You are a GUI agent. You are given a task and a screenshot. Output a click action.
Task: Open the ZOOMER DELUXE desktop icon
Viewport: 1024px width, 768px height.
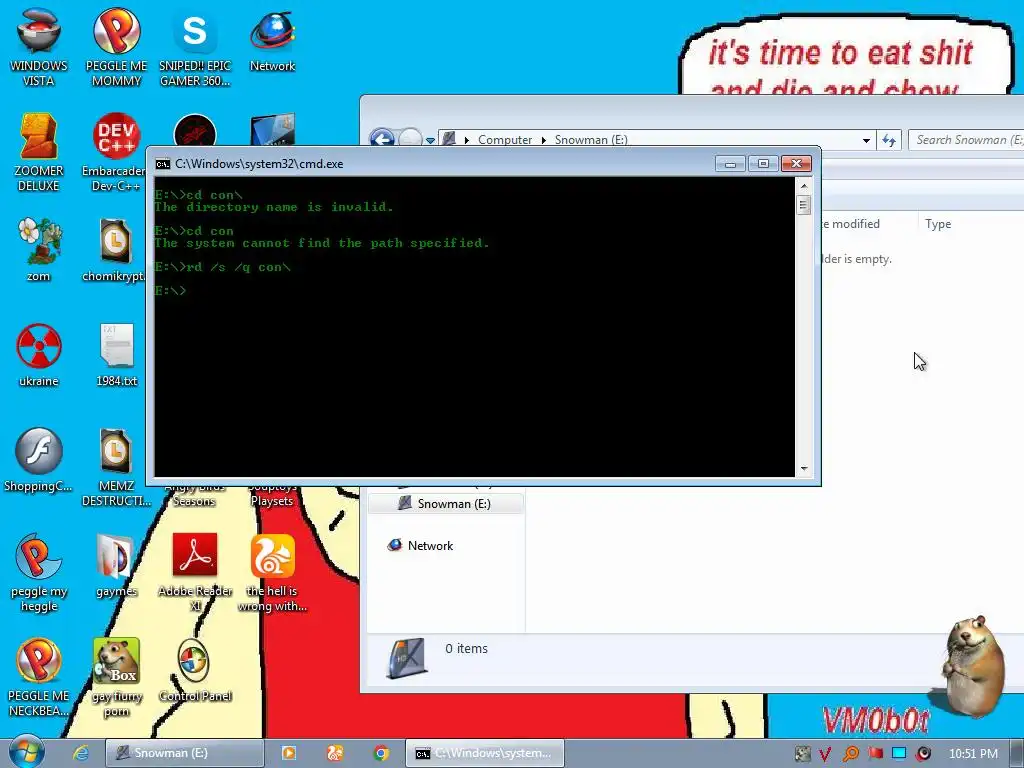(x=39, y=152)
